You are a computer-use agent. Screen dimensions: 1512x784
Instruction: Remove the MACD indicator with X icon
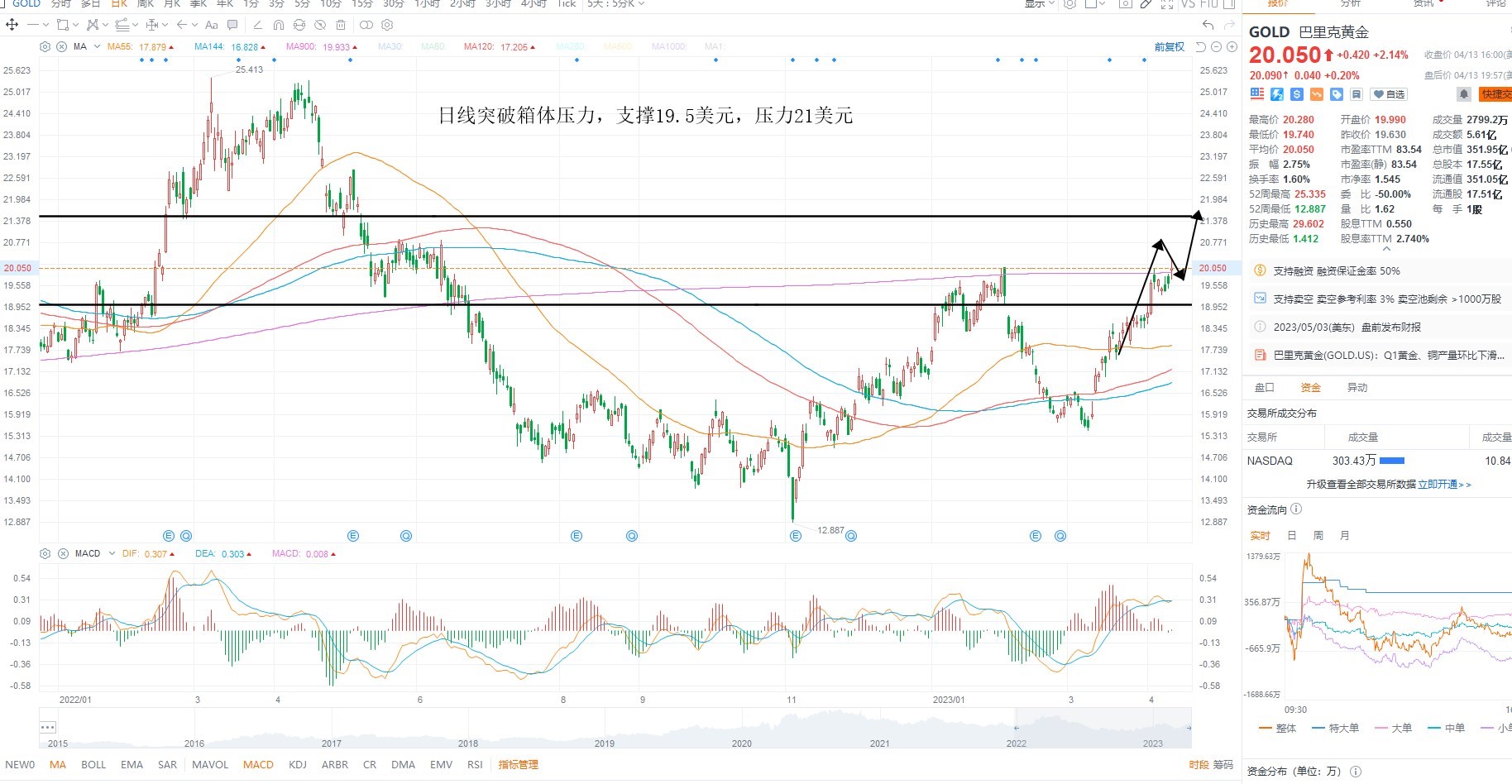point(63,553)
